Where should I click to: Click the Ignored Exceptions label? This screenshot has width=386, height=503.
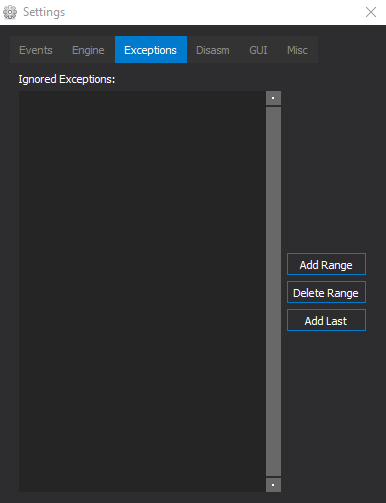click(x=67, y=79)
